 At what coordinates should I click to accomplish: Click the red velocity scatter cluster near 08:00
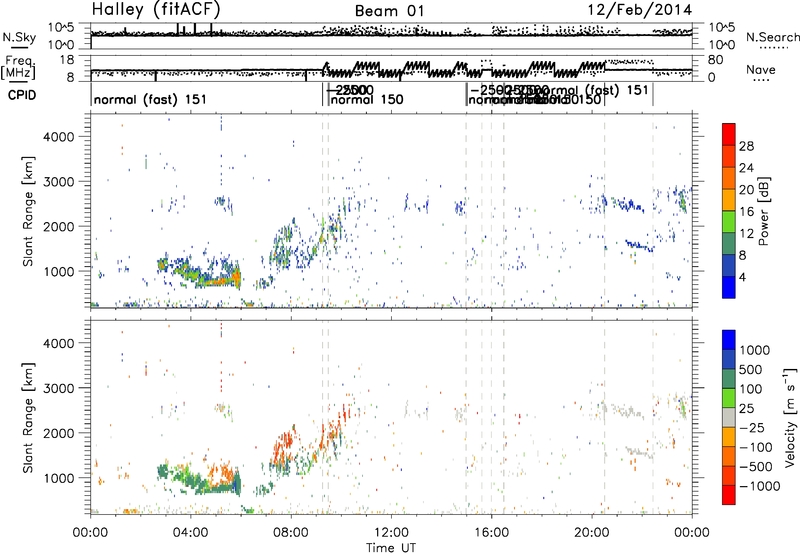(x=285, y=443)
